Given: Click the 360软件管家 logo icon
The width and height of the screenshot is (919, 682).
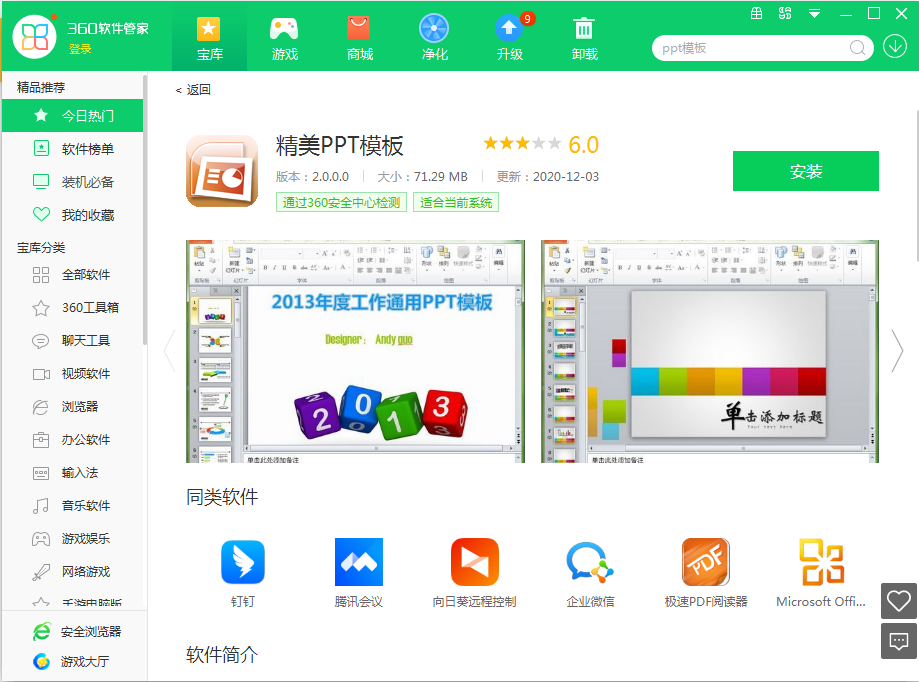Looking at the screenshot, I should (34, 37).
